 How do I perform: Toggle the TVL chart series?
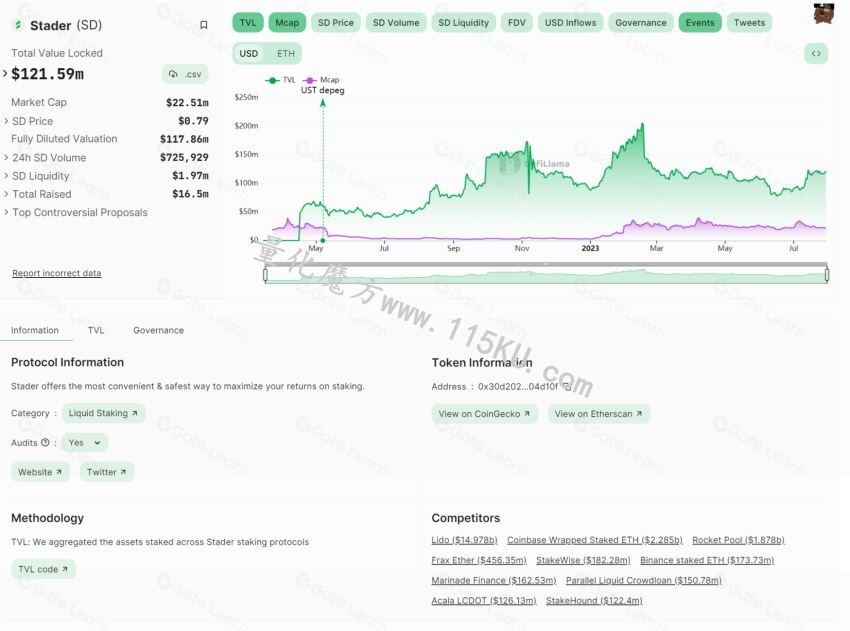(x=248, y=23)
